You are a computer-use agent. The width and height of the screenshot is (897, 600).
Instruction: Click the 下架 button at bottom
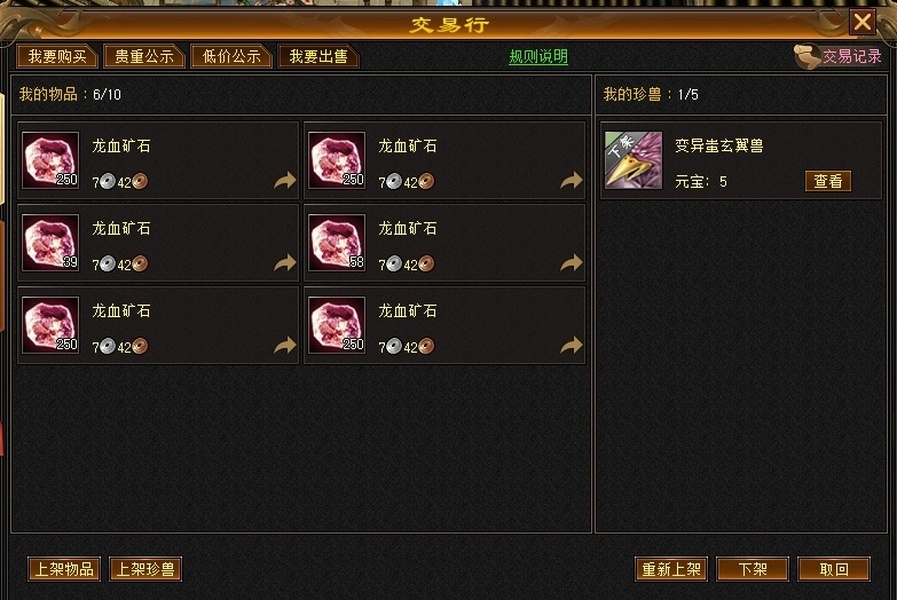point(752,569)
